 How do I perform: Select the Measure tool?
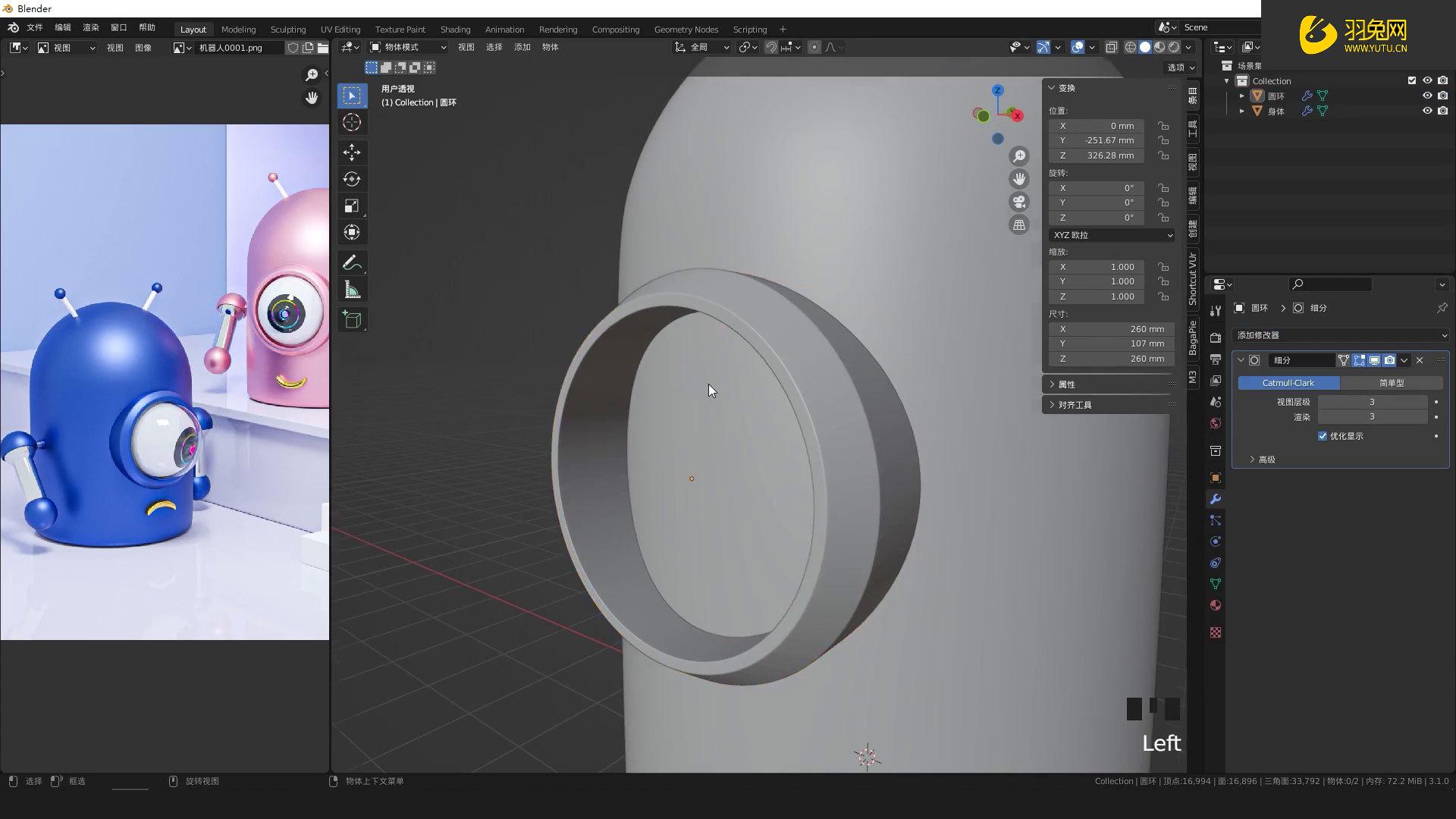352,289
